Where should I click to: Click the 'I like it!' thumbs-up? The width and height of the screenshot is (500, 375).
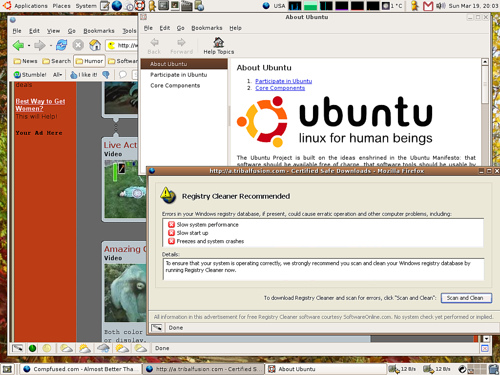pos(84,75)
